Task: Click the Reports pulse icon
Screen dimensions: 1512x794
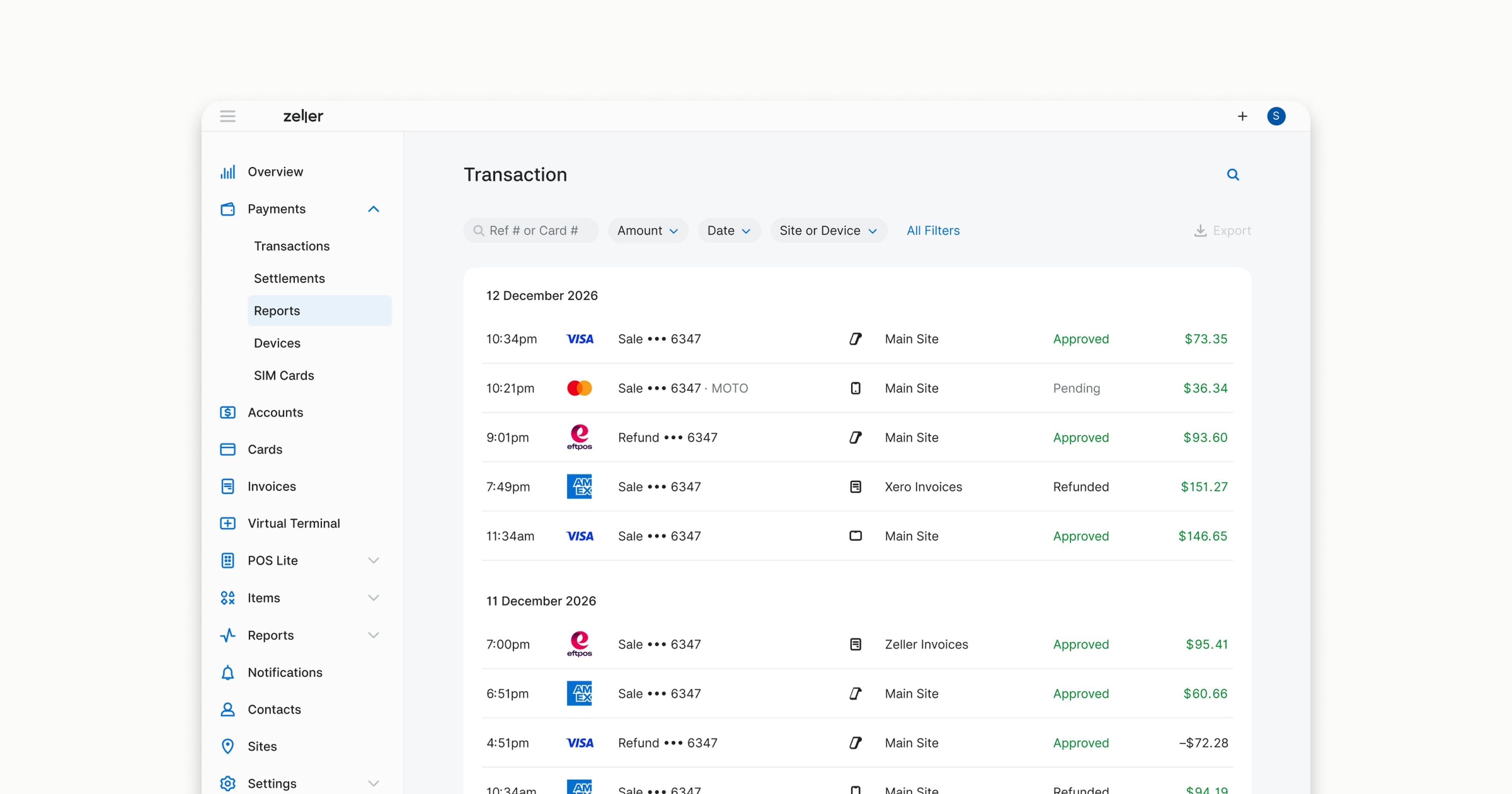Action: click(x=228, y=635)
